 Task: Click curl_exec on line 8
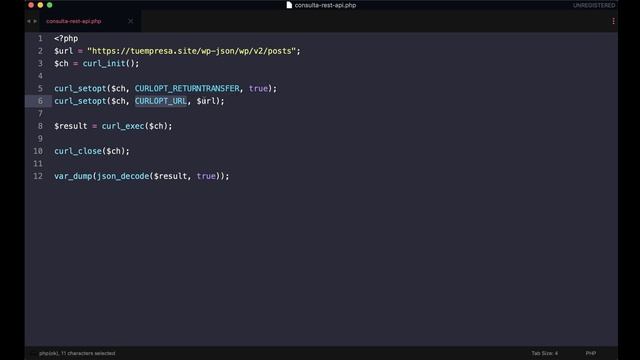pyautogui.click(x=123, y=126)
